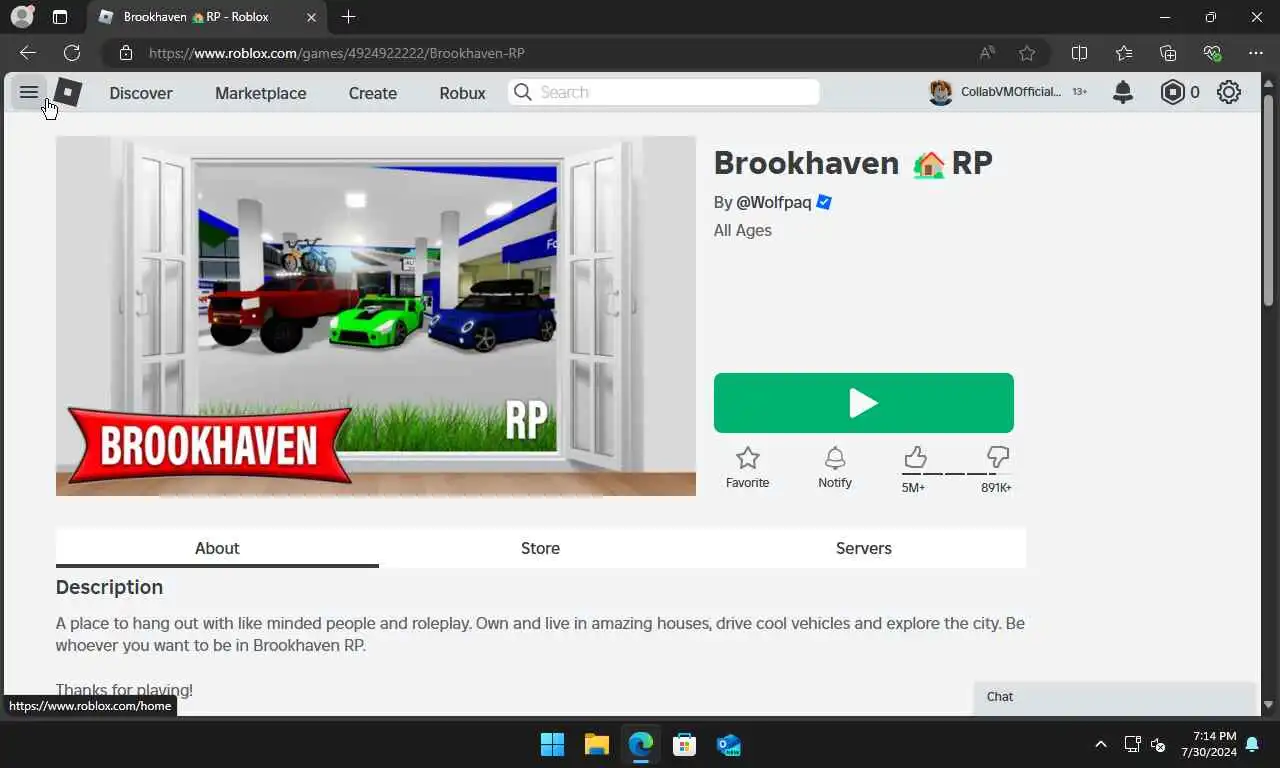1280x768 pixels.
Task: Open Microsoft Edge from taskbar
Action: coord(641,744)
